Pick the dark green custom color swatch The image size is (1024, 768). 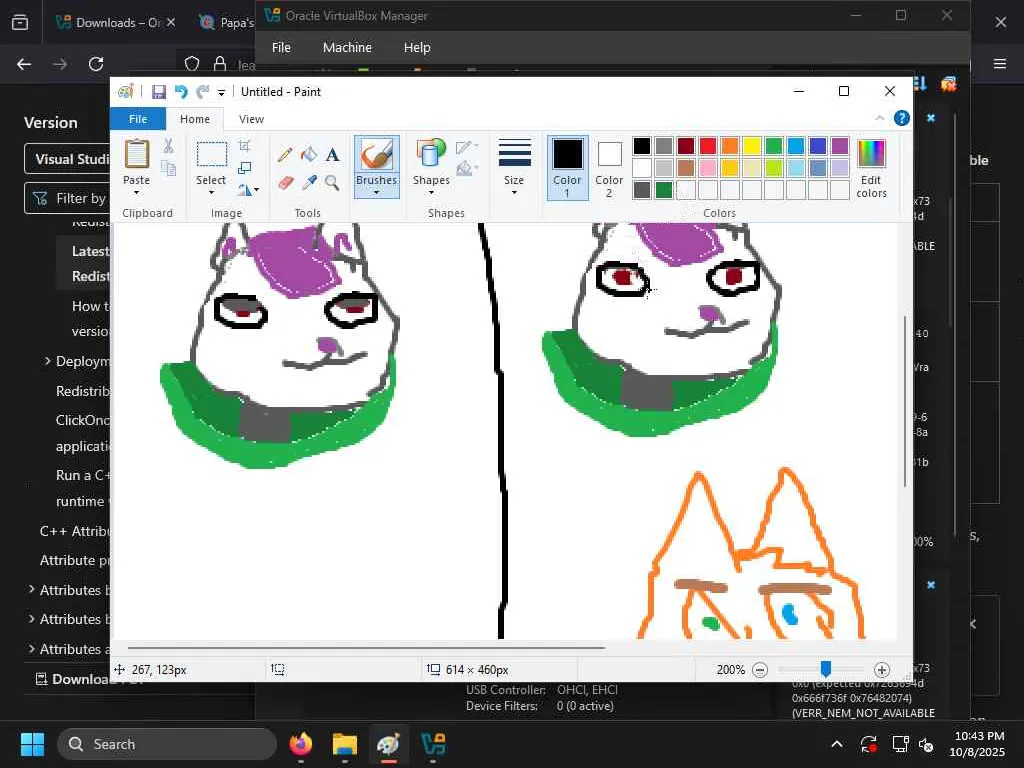point(664,190)
